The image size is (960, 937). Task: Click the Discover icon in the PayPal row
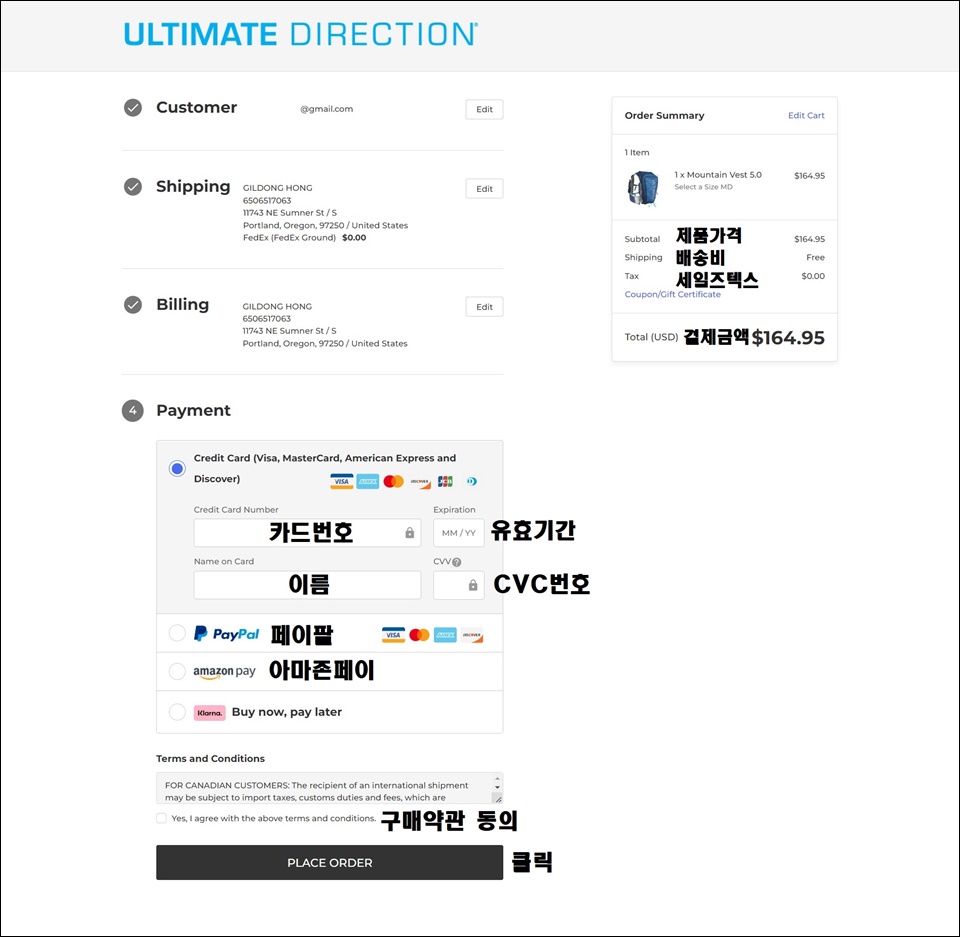point(472,635)
